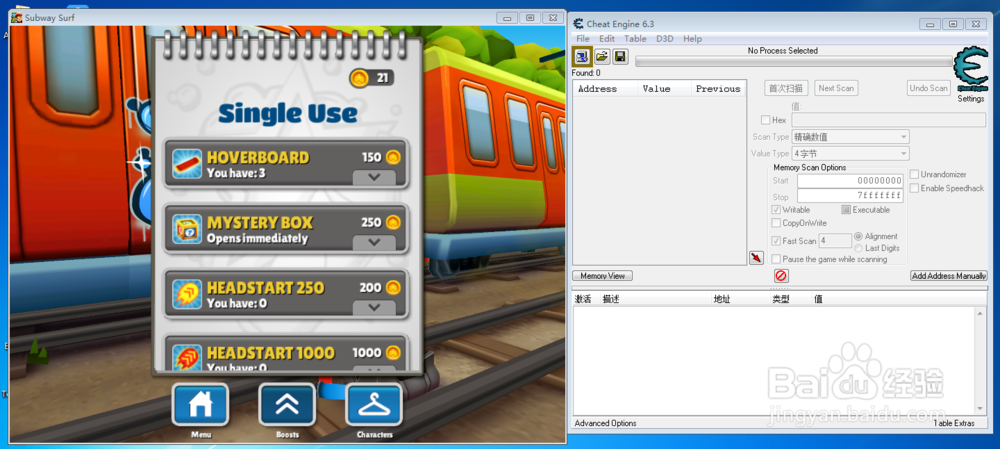This screenshot has width=1000, height=449.
Task: Click the address table scroll up arrow
Action: tap(981, 313)
